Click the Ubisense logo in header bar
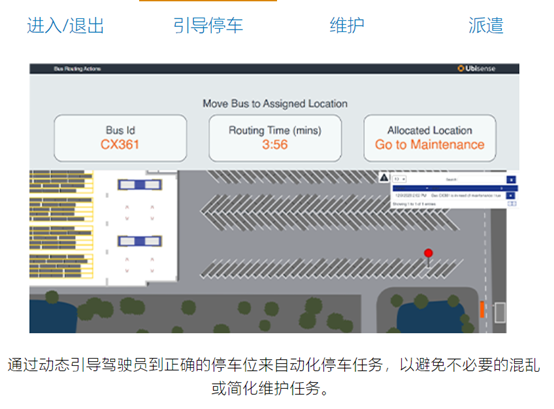Screen dimensions: 554x409 click(476, 69)
